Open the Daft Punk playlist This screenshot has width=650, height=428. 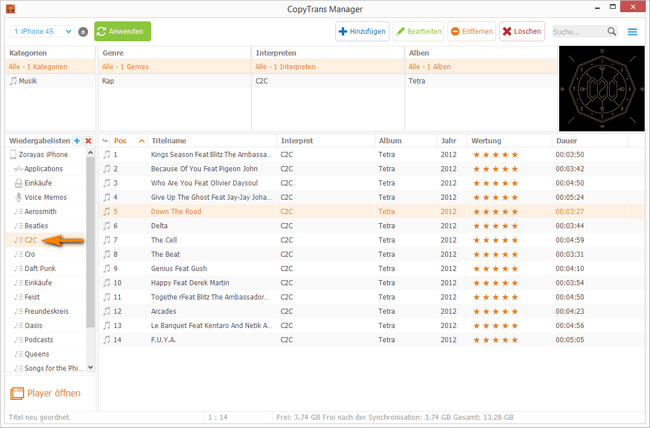(x=40, y=268)
